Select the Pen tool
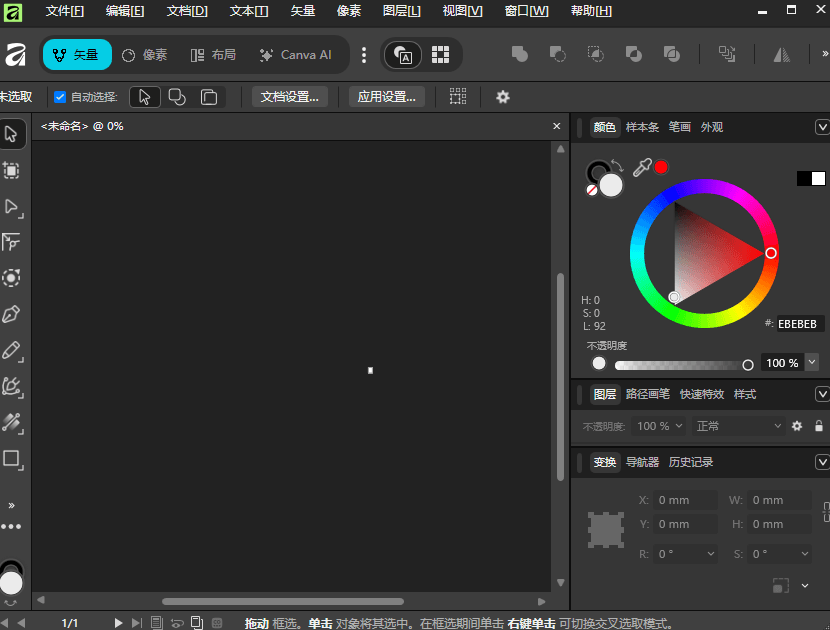Screen dimensions: 830x630 point(13,314)
